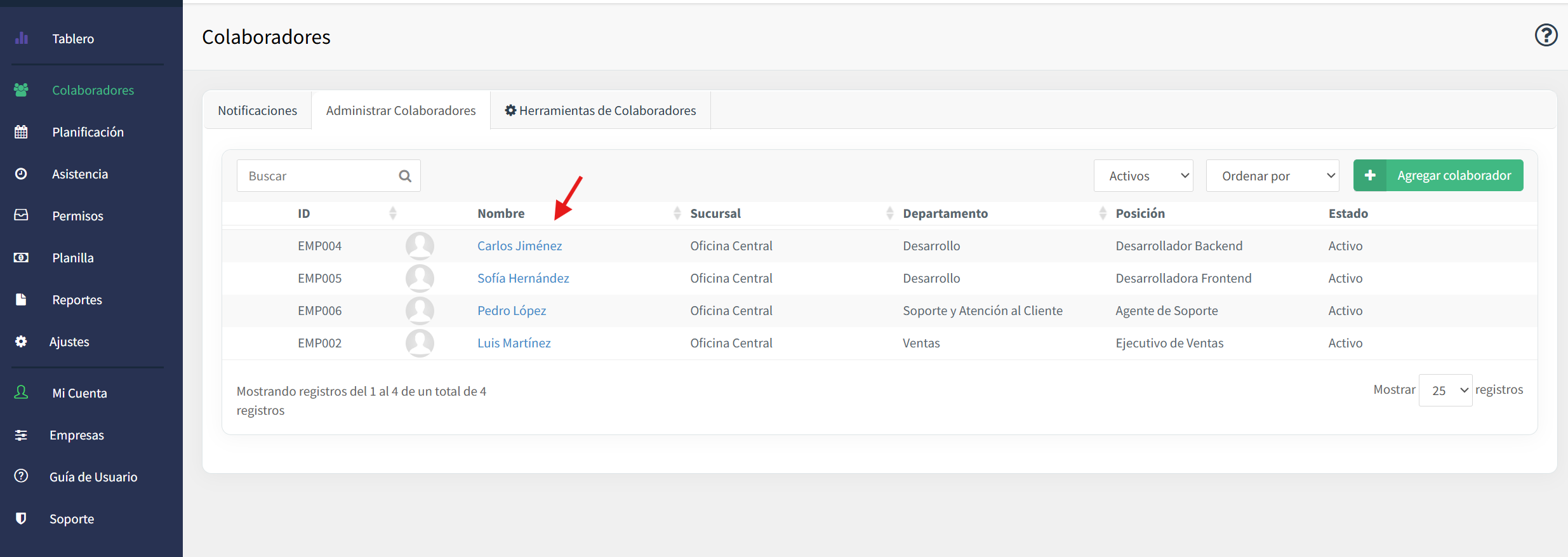1568x557 pixels.
Task: Focus the Buscar search field
Action: pos(317,176)
